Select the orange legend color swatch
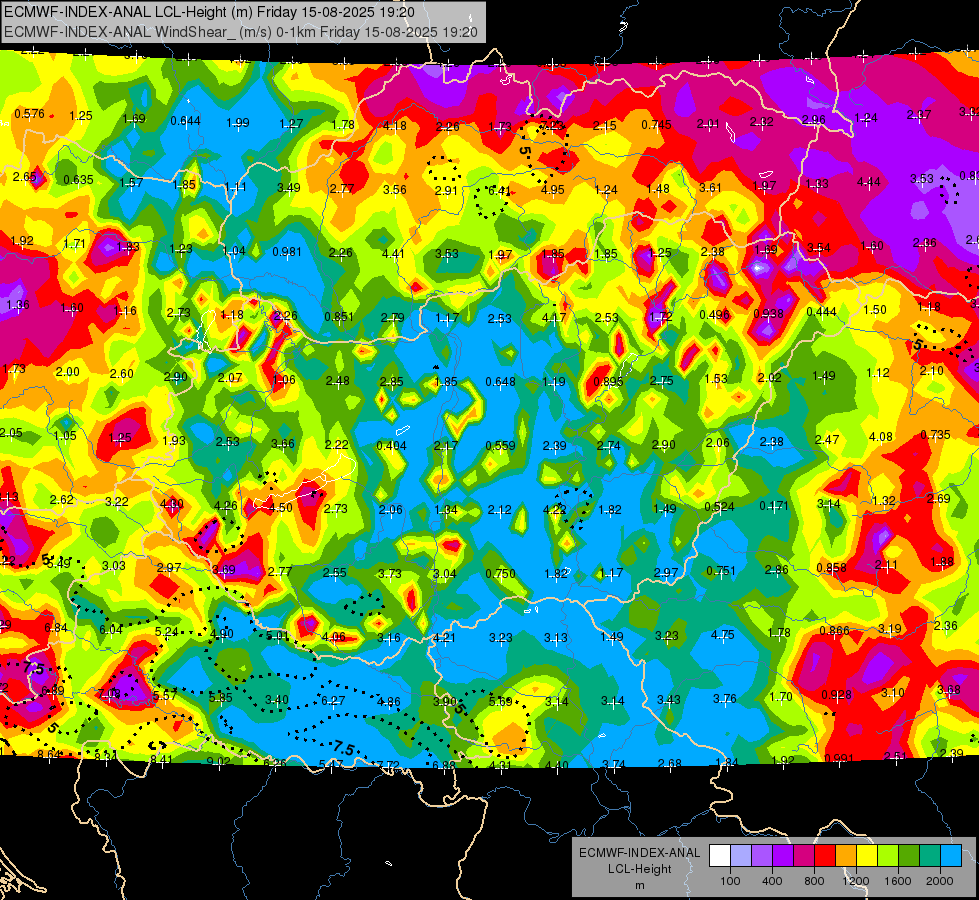 pyautogui.click(x=846, y=856)
